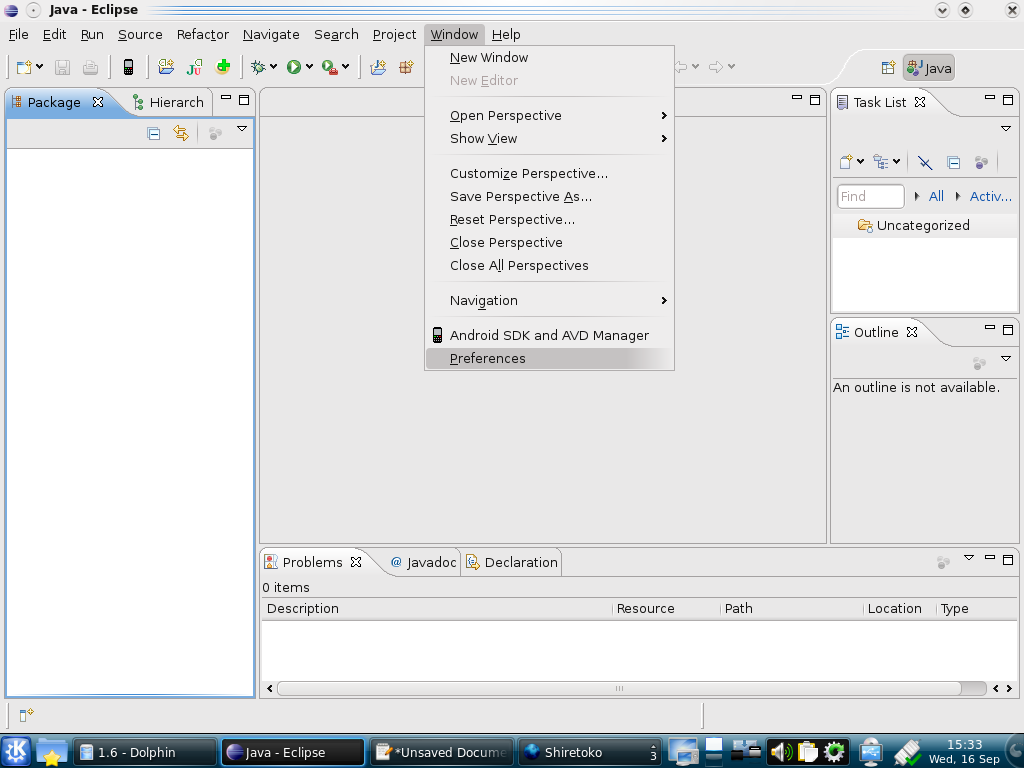Collapse All in Task List toolbar
Viewport: 1024px width, 768px height.
[953, 162]
